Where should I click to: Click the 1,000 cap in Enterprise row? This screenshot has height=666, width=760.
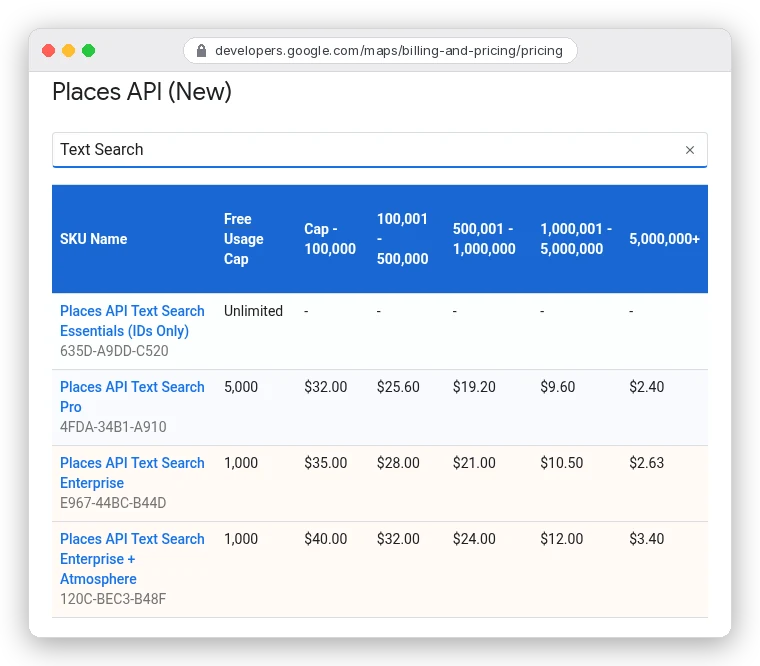pos(241,463)
